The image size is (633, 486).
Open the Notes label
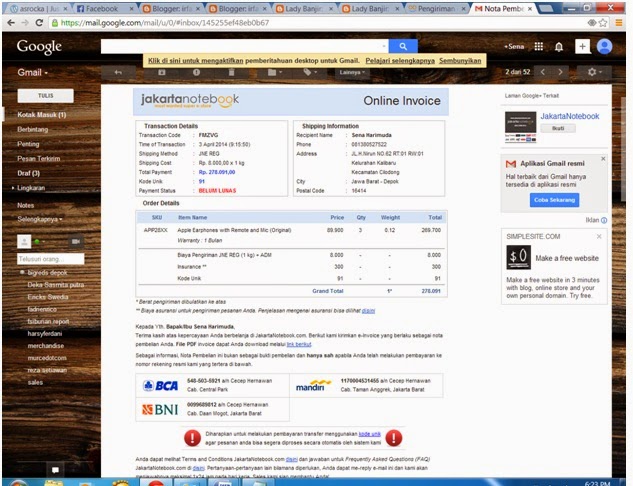25,205
